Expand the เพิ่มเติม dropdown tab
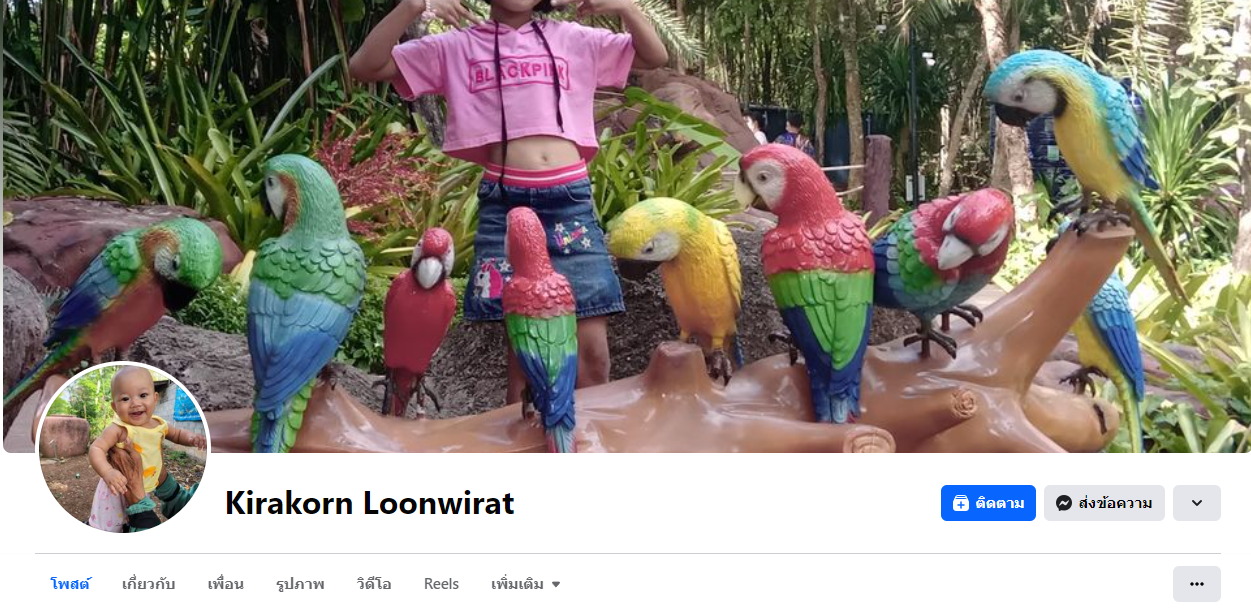 526,584
